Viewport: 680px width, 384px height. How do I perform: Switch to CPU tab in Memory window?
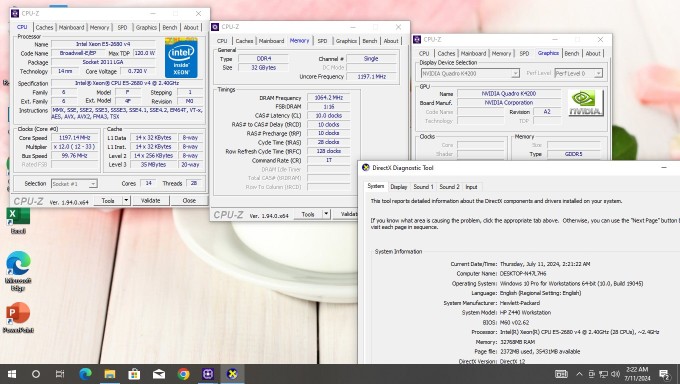click(222, 41)
